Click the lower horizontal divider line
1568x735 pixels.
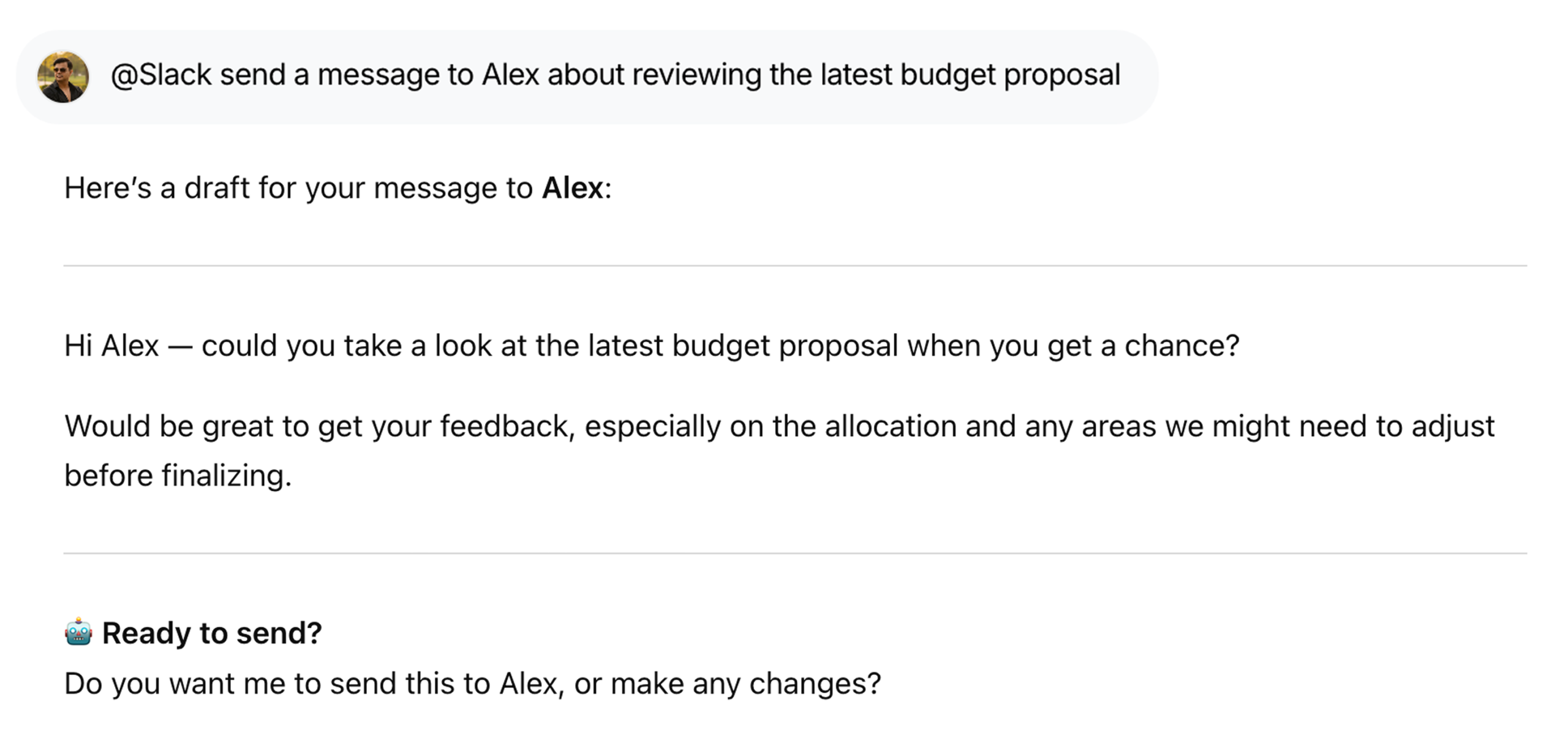click(795, 554)
